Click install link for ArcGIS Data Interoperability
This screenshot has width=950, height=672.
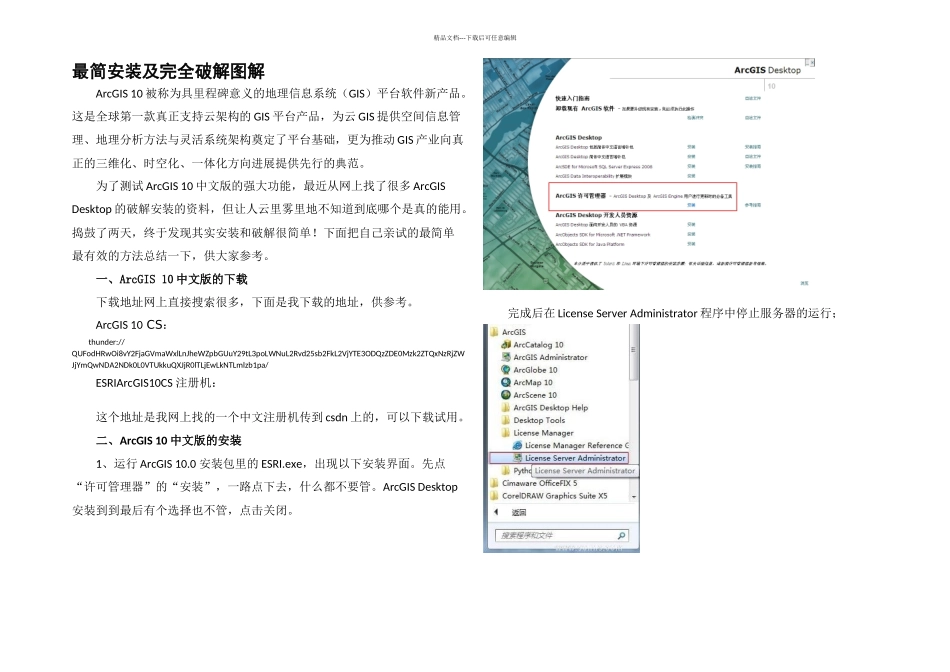click(x=691, y=176)
